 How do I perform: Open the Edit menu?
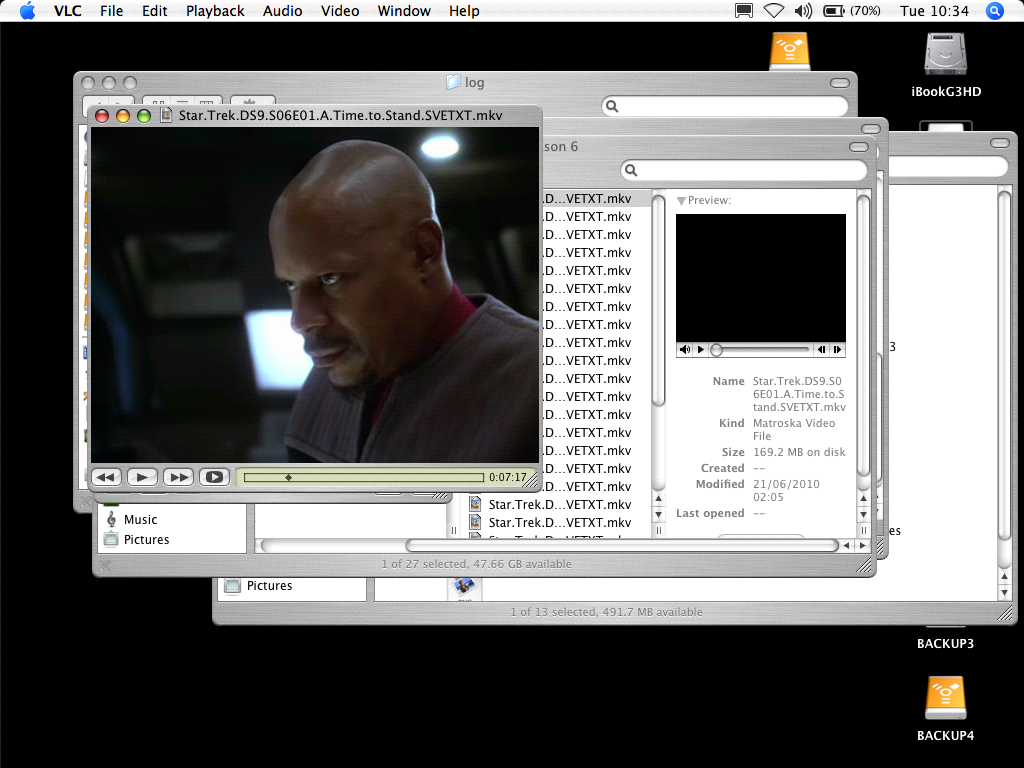click(x=155, y=11)
